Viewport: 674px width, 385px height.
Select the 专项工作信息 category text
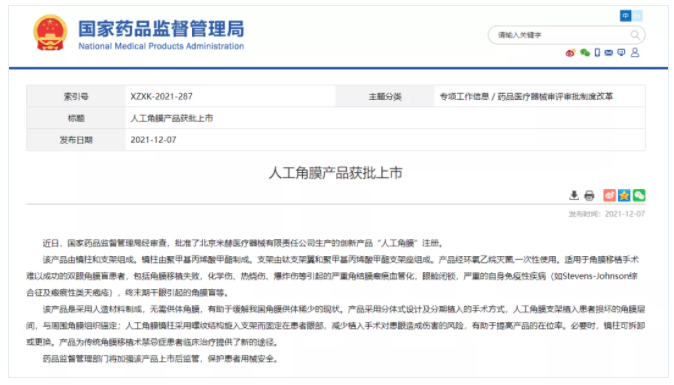[x=464, y=96]
